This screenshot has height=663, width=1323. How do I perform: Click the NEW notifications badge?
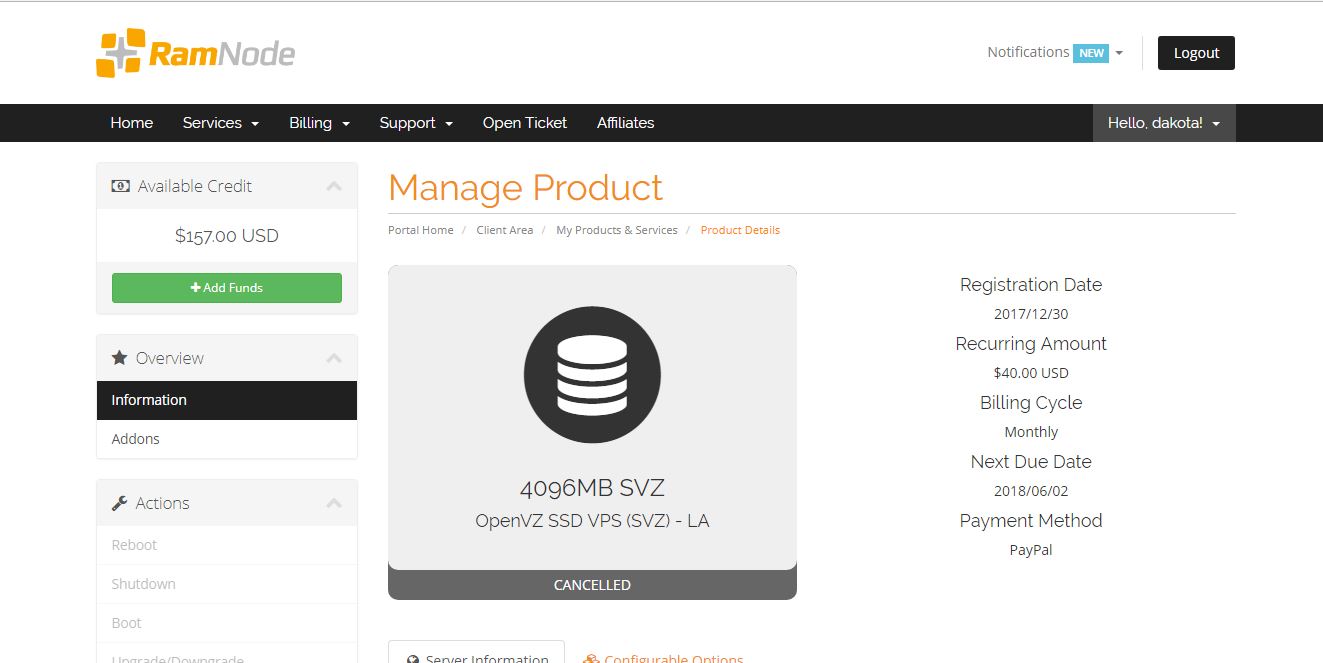click(x=1091, y=53)
